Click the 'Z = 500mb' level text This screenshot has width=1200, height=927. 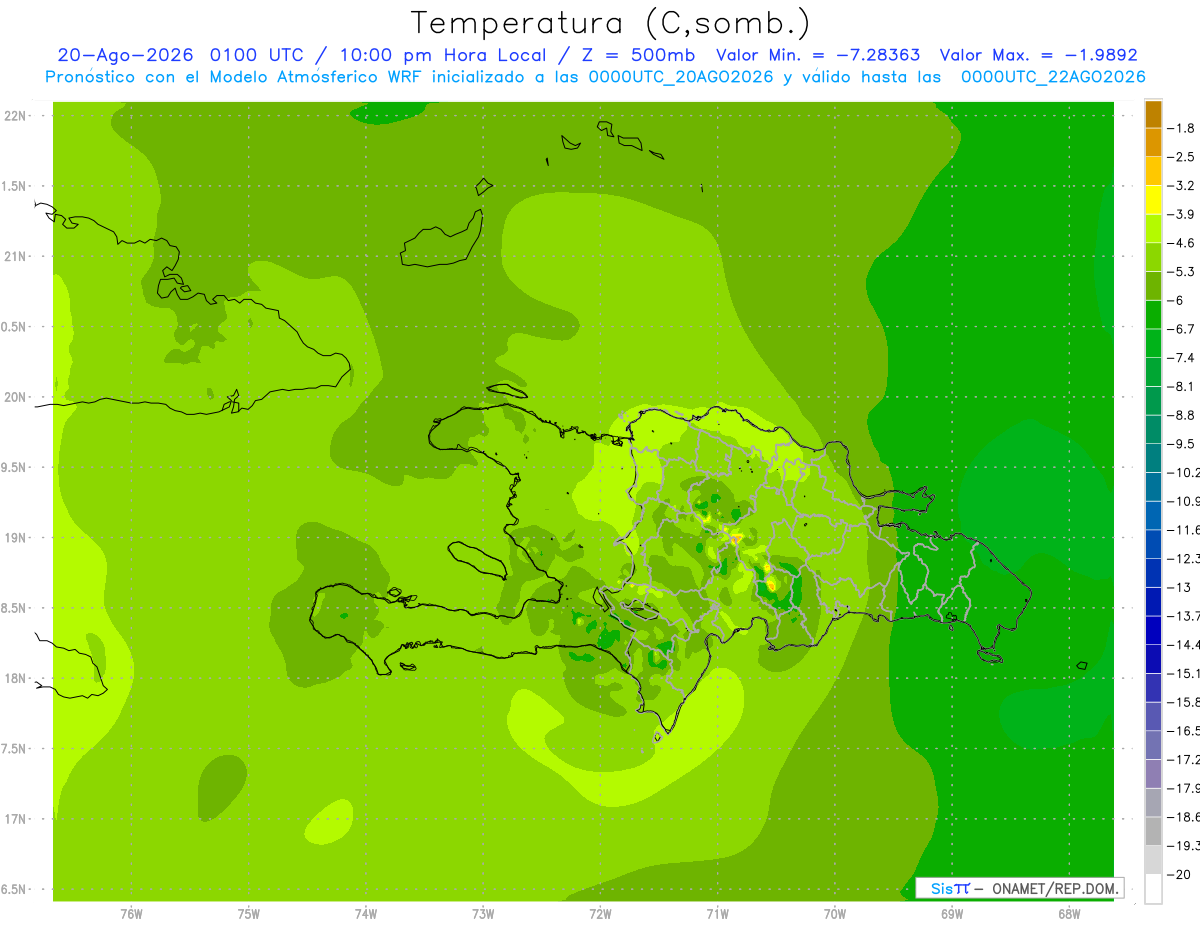[640, 55]
